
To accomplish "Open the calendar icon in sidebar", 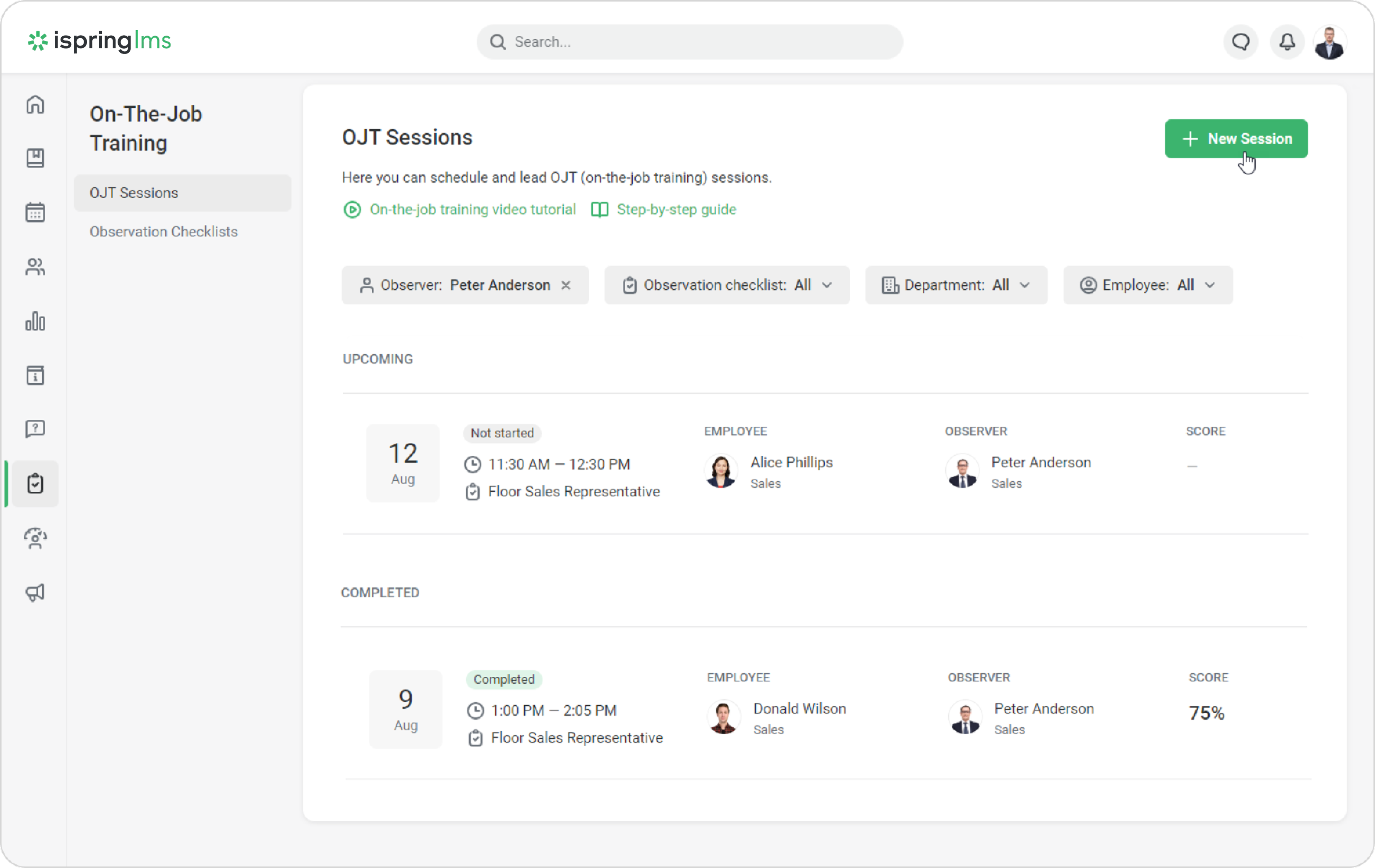I will click(x=36, y=212).
